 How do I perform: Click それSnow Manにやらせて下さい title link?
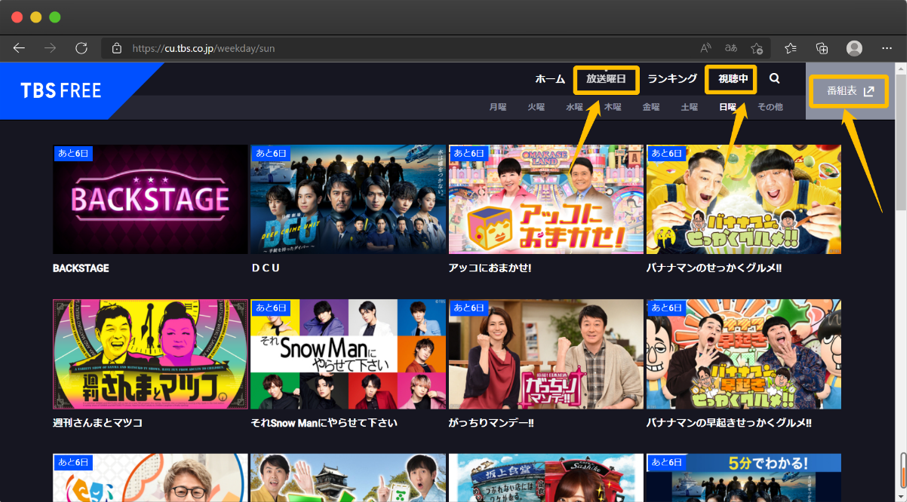[324, 423]
